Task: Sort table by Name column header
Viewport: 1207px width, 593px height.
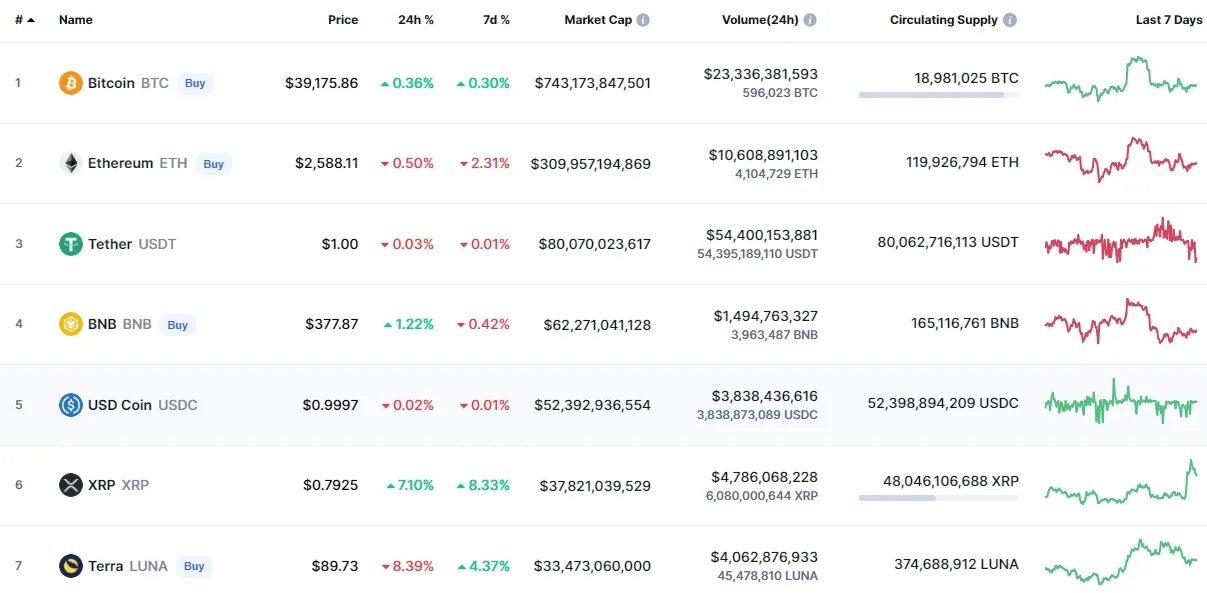Action: tap(76, 20)
